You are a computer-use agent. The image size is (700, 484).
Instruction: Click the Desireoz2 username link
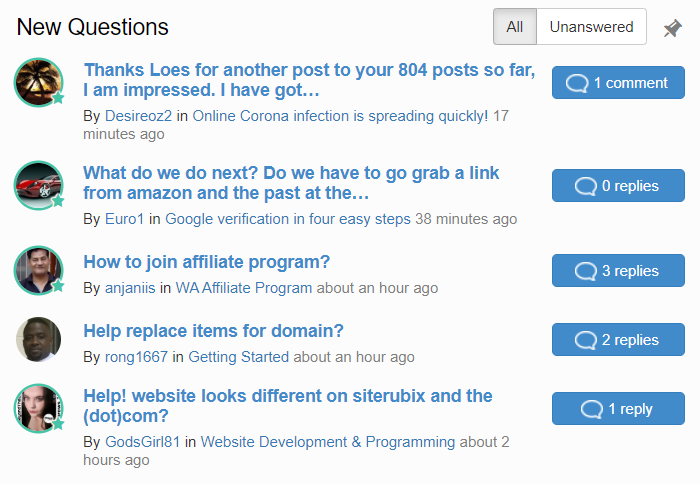click(x=138, y=116)
